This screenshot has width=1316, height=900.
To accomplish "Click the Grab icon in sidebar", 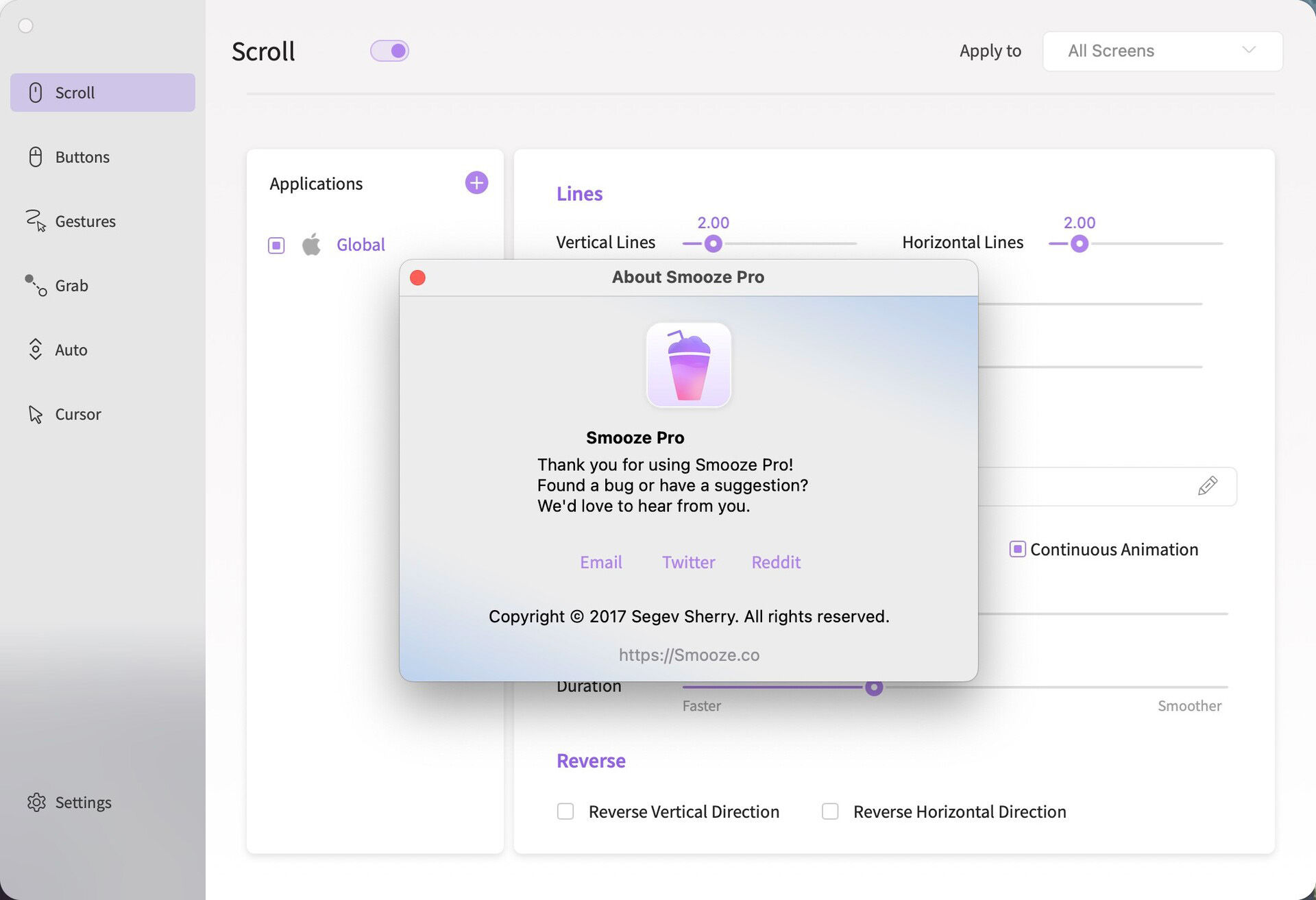I will click(36, 285).
